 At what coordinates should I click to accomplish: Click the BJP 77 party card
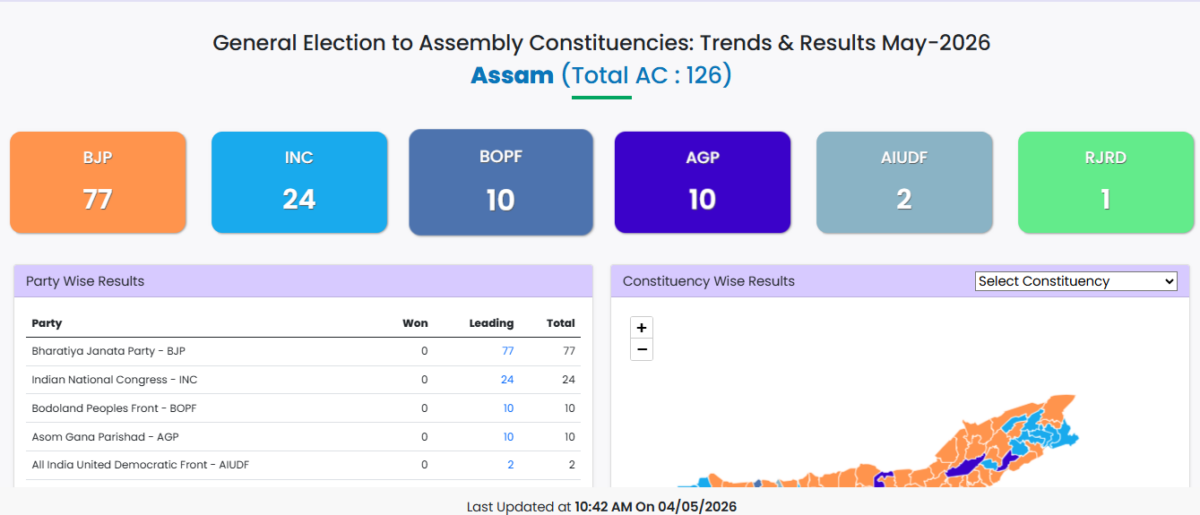(x=98, y=183)
